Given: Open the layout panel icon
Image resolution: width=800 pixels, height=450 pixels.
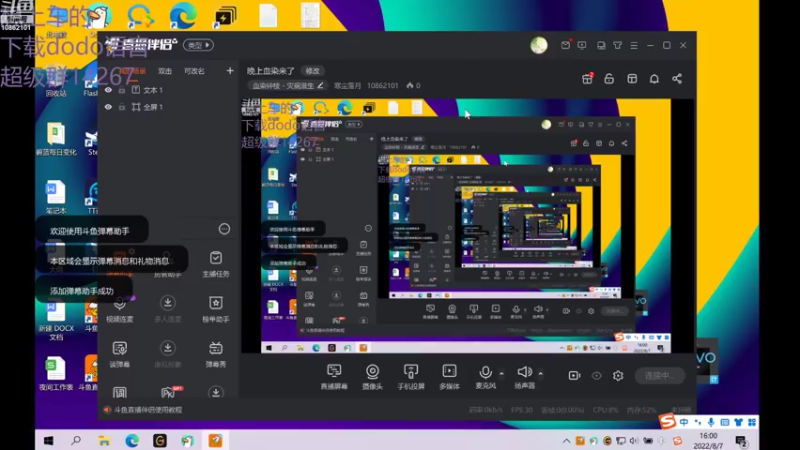Looking at the screenshot, I should [x=632, y=79].
